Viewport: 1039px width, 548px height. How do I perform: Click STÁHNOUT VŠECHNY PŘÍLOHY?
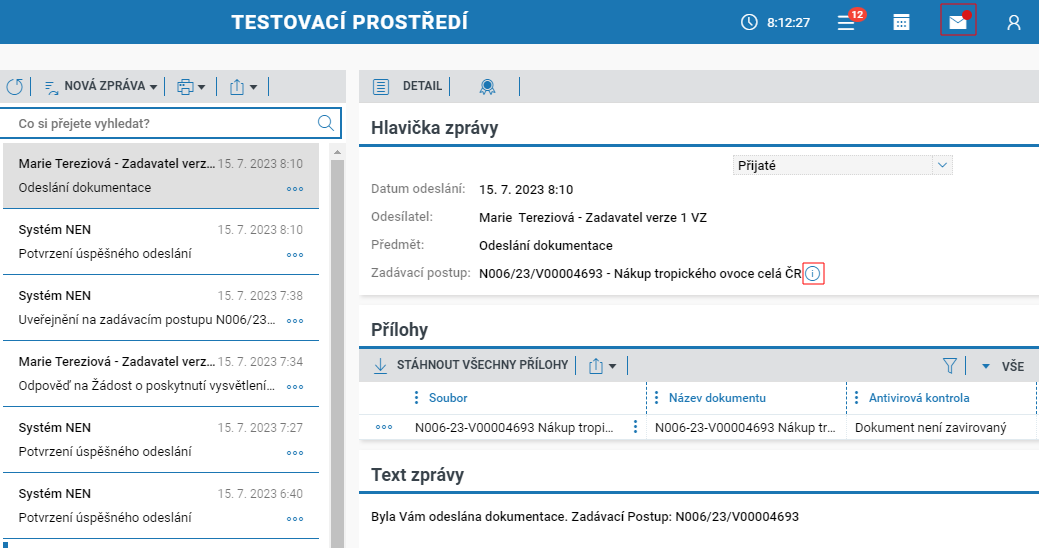tap(482, 365)
